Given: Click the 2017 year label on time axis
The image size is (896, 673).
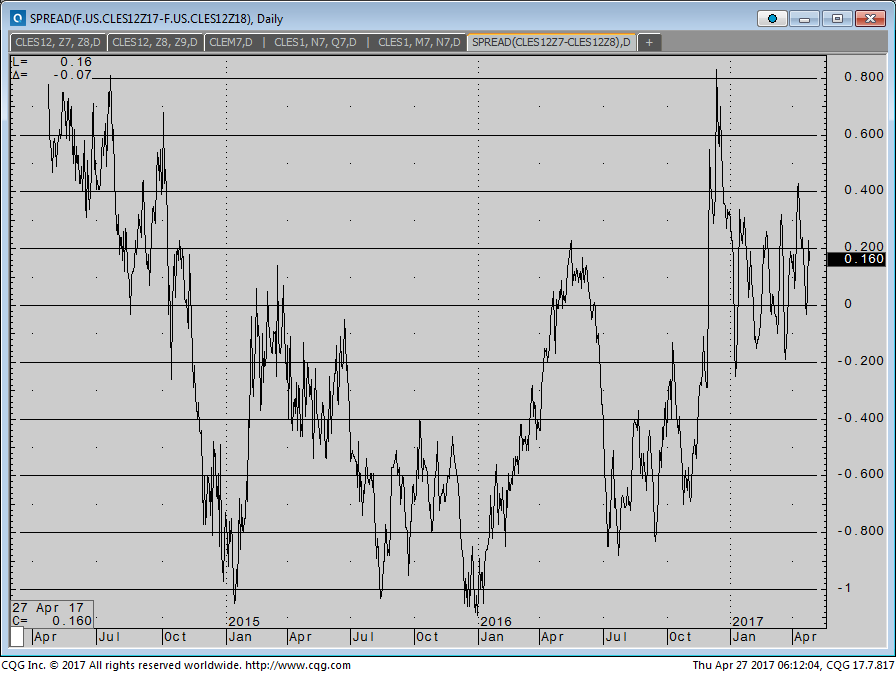Looking at the screenshot, I should click(747, 622).
